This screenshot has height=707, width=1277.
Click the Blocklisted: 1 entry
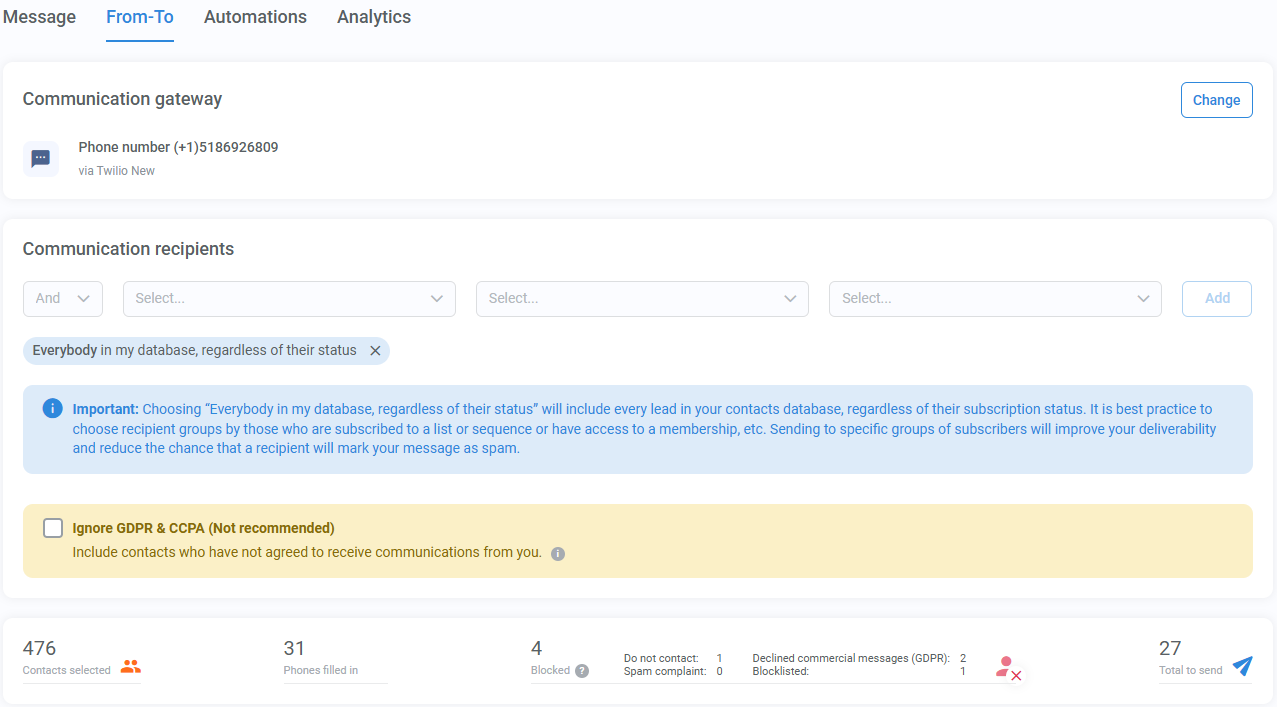[x=859, y=671]
